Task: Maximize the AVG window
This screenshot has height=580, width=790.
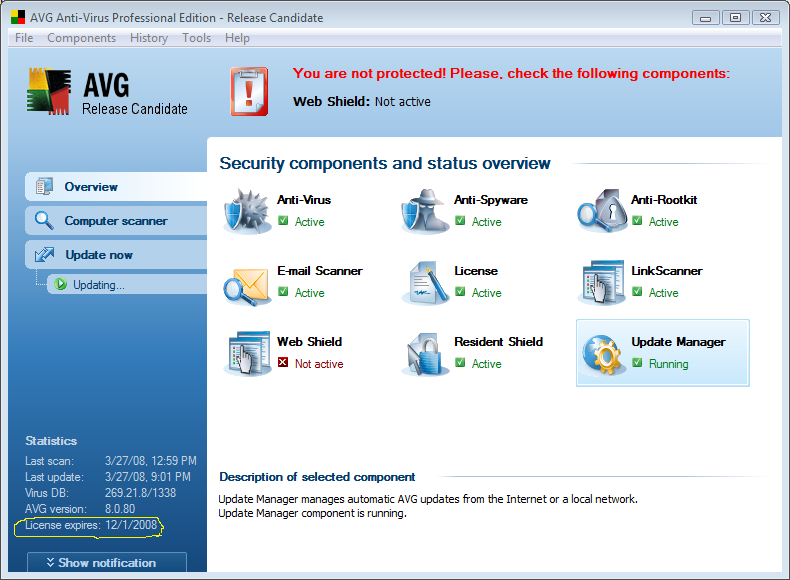Action: point(735,18)
